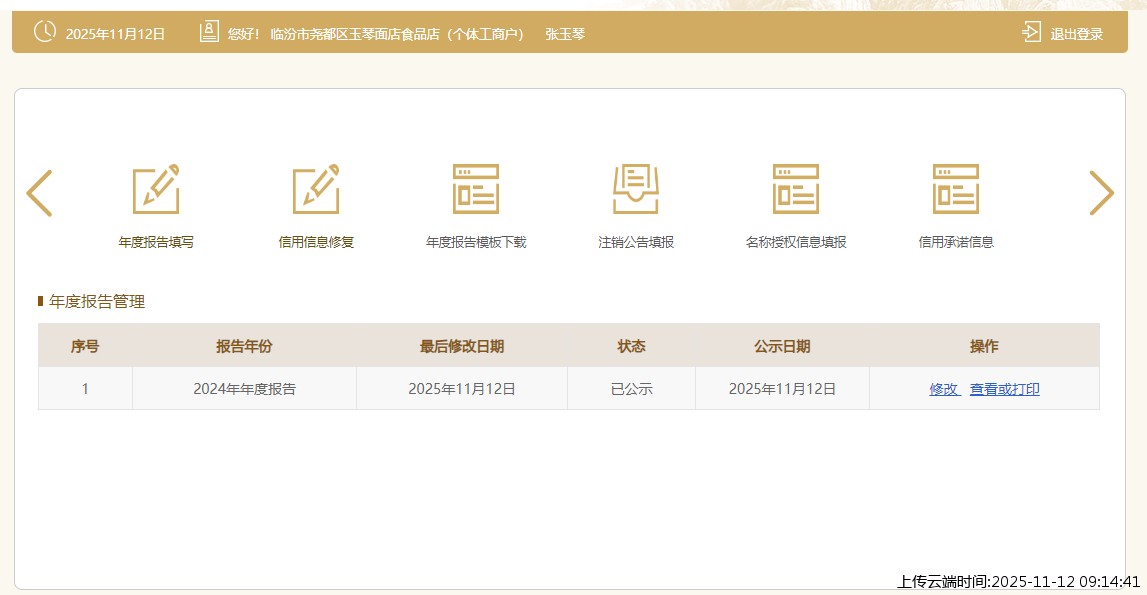This screenshot has height=595, width=1147.
Task: Click 修改 link for 2024 report
Action: click(x=943, y=389)
